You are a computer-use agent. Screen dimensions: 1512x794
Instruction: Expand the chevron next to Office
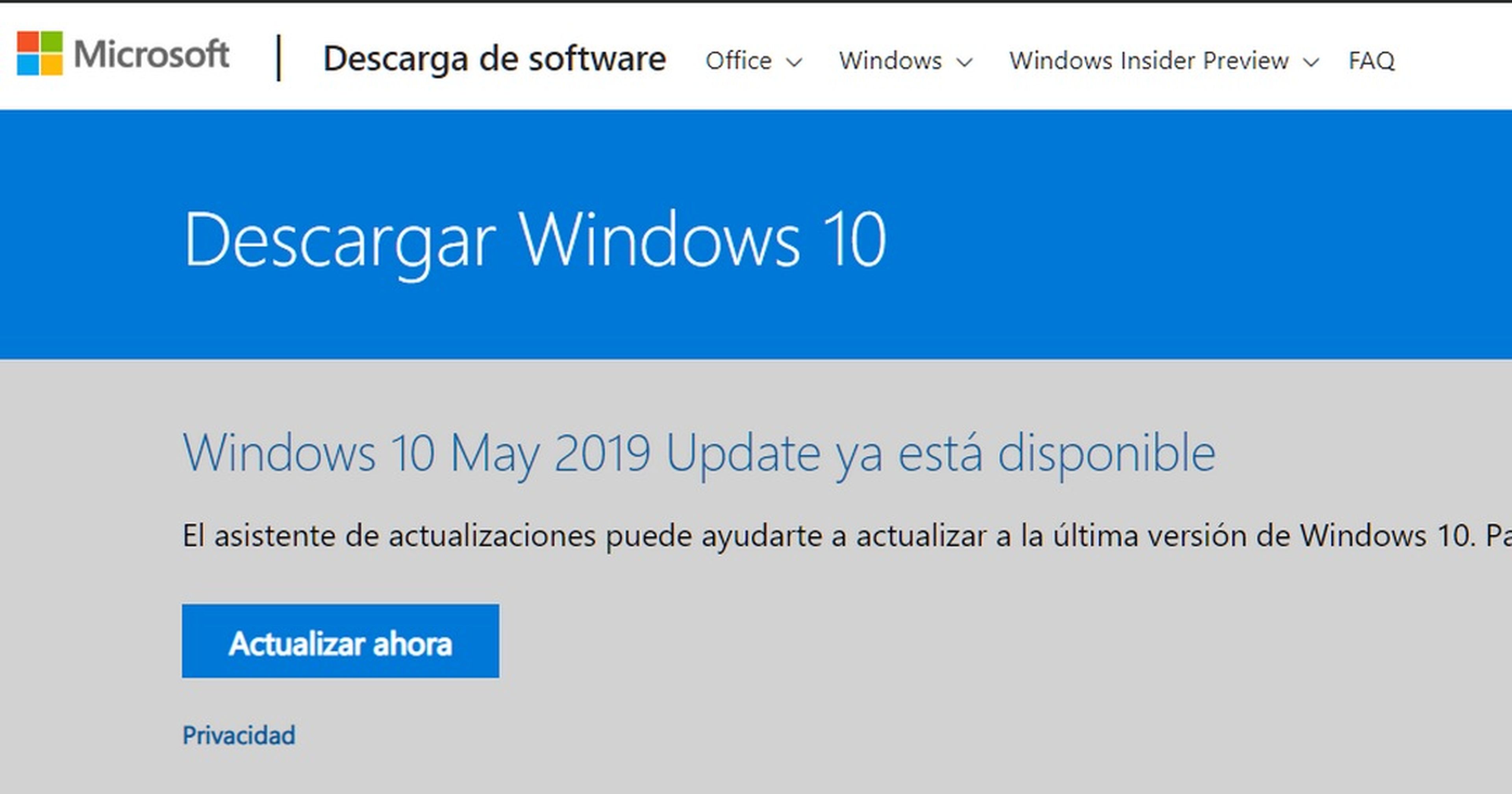[794, 62]
